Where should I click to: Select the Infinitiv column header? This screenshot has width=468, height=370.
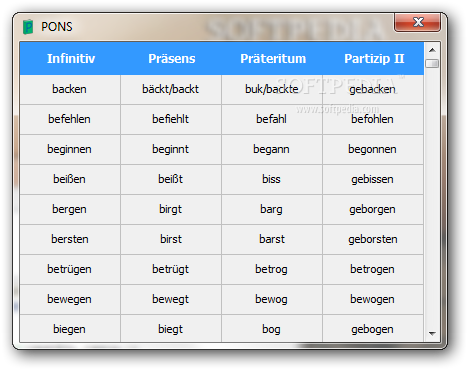pos(71,59)
